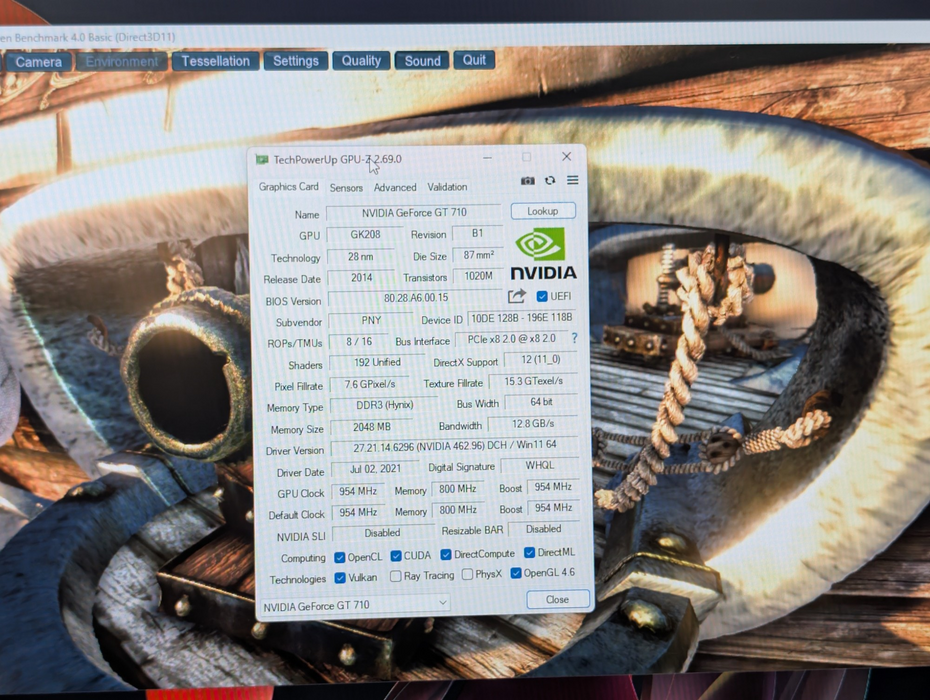Image resolution: width=930 pixels, height=700 pixels.
Task: Toggle the Ray Tracing checkbox
Action: (396, 576)
